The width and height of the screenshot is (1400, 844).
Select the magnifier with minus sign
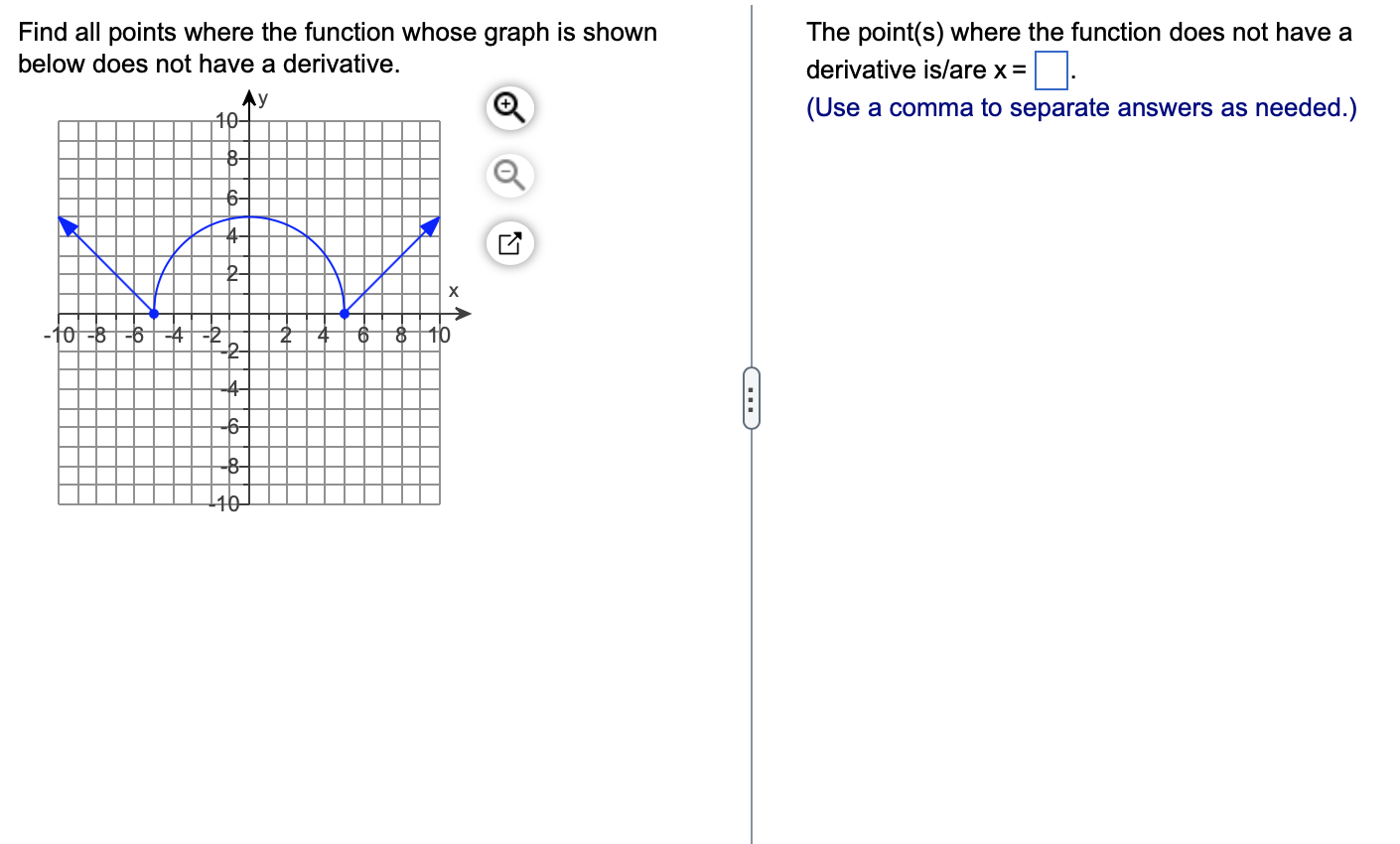pos(509,175)
